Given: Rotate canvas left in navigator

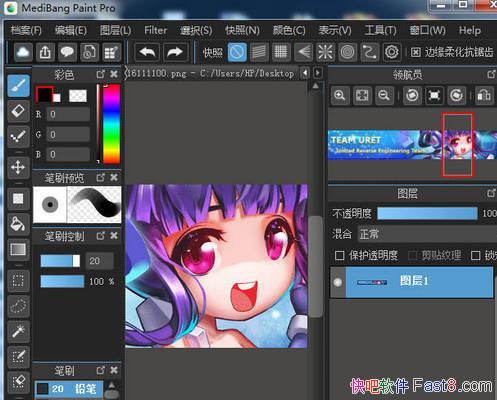Looking at the screenshot, I should coord(412,95).
